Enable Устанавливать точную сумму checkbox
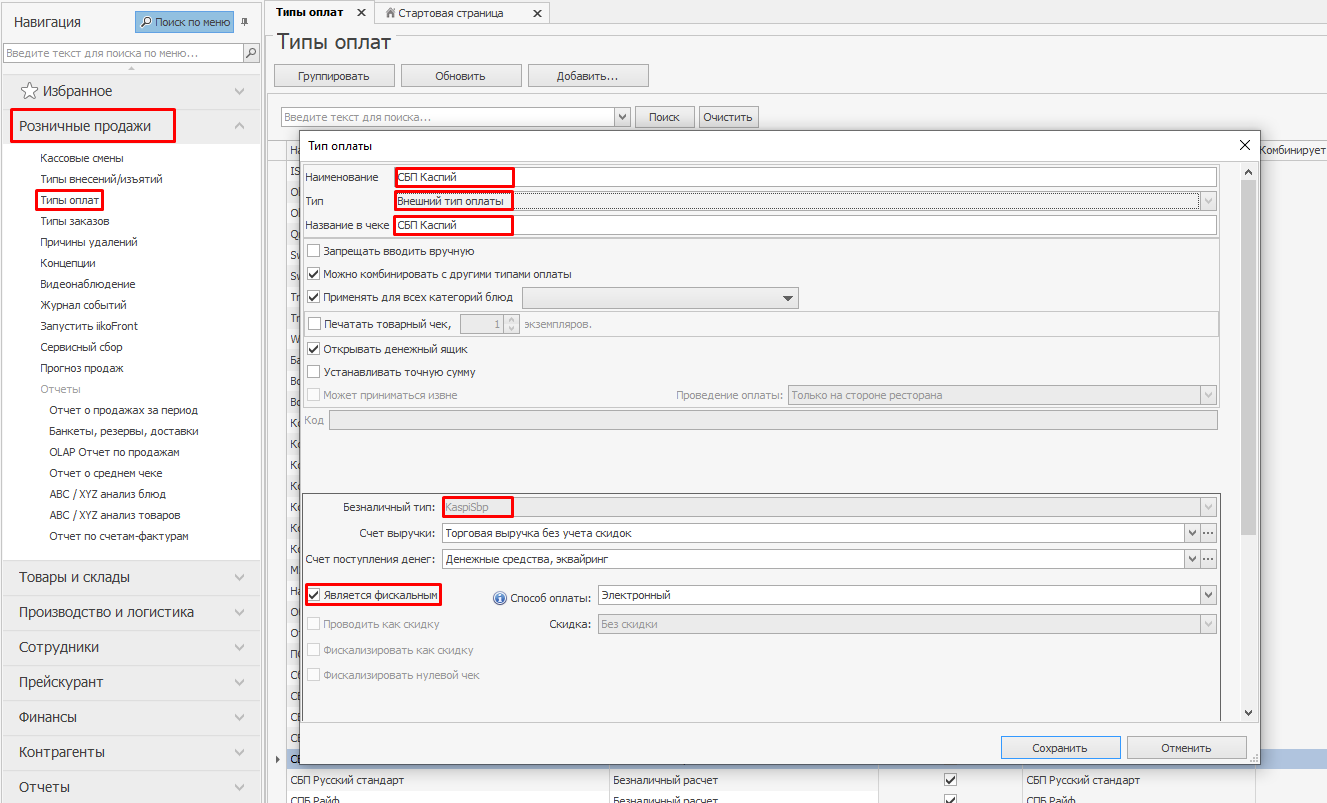This screenshot has height=803, width=1327. 314,372
